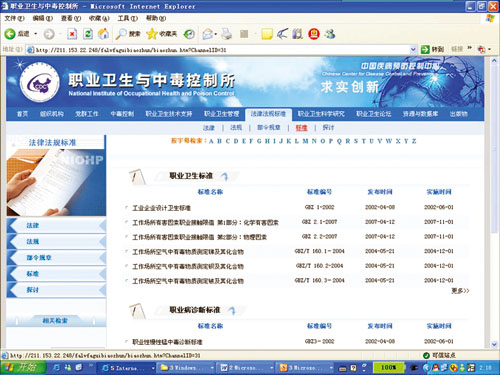
Task: Click the Refresh page icon
Action: point(88,34)
